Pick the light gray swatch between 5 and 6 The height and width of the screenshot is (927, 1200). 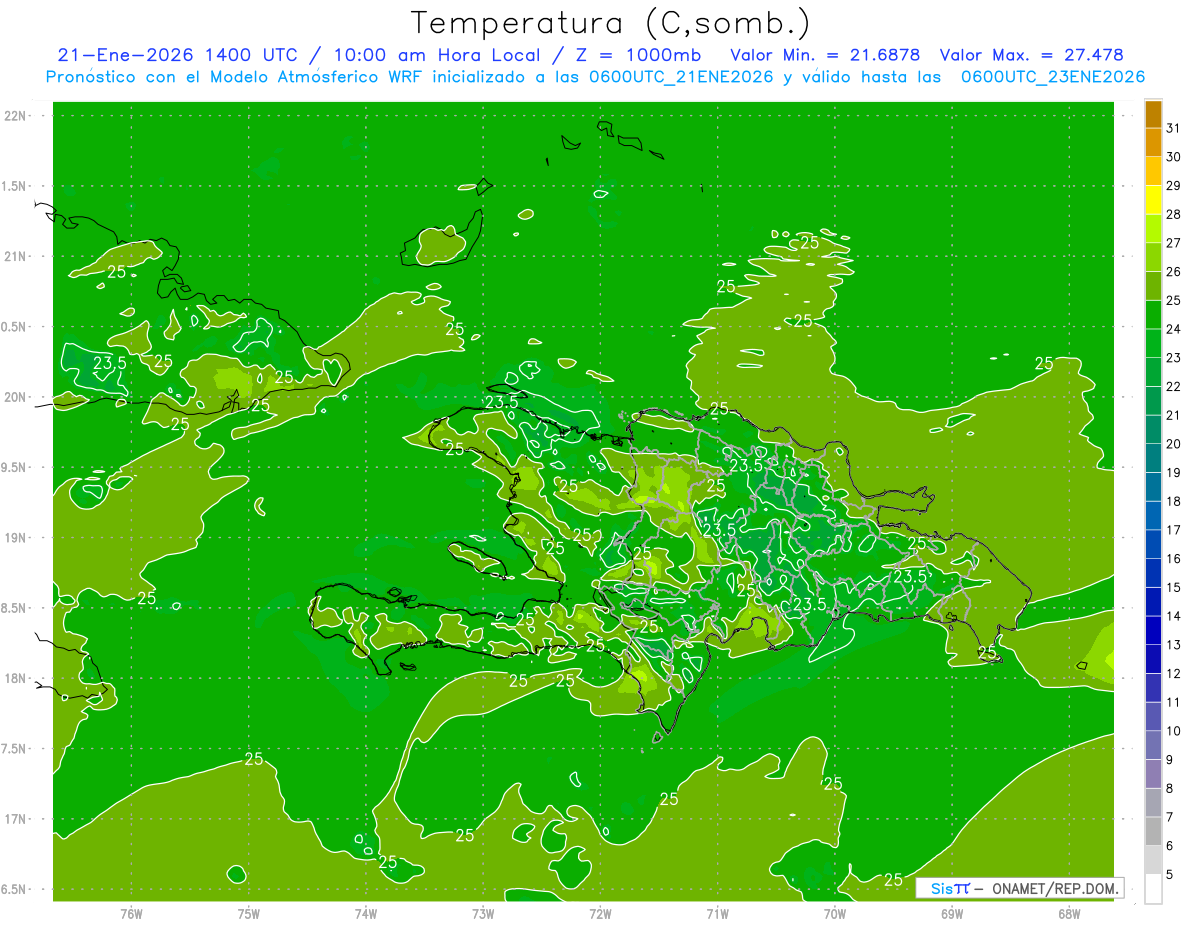coord(1153,860)
